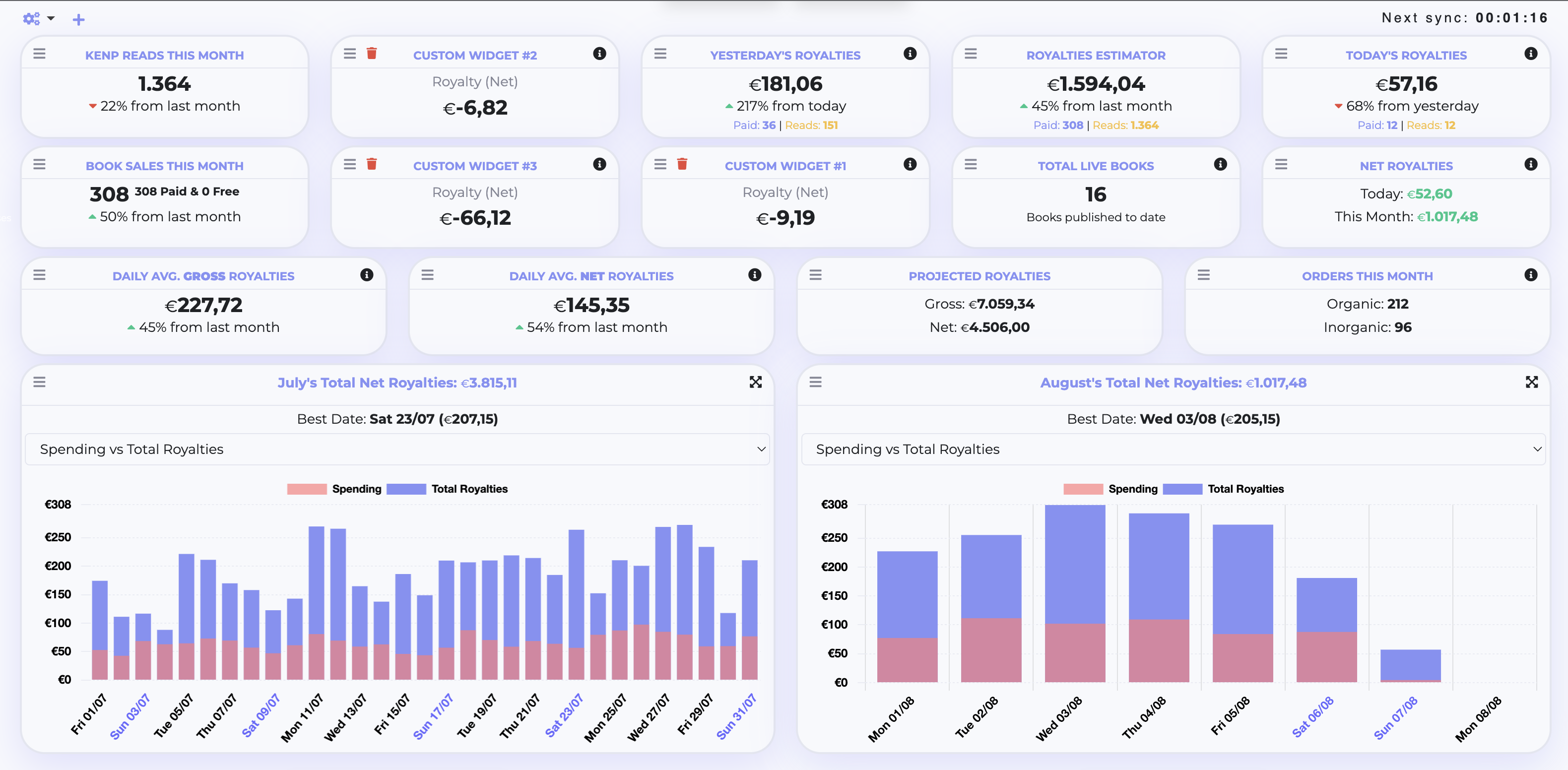The width and height of the screenshot is (1568, 770).
Task: Click the Mon 01/08 bar in August chart
Action: click(x=907, y=617)
